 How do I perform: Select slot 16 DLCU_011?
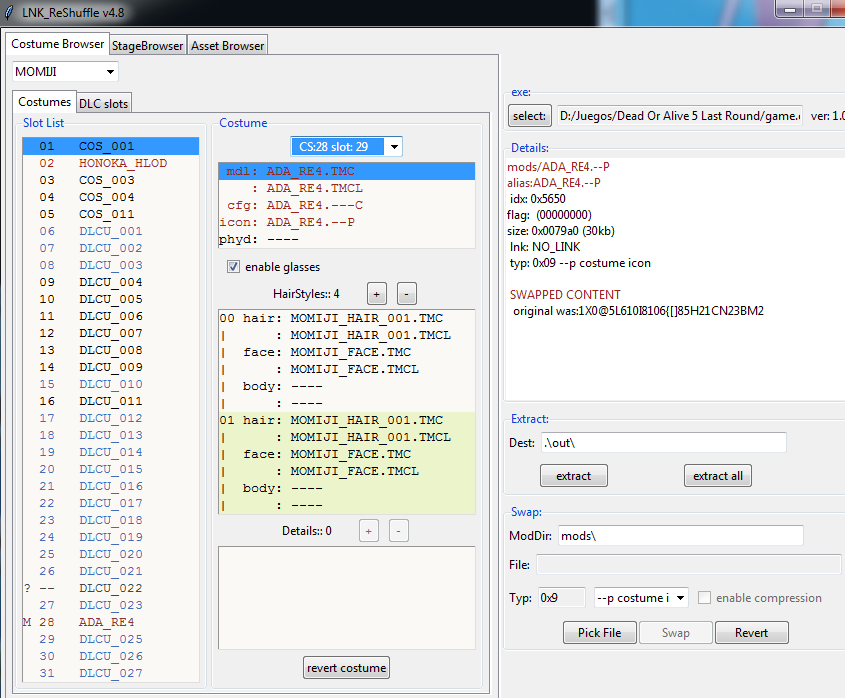pyautogui.click(x=110, y=401)
